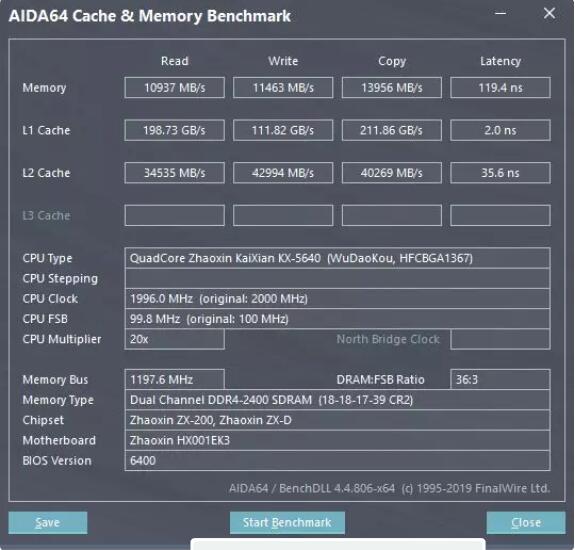Click BIOS Version value 6400

click(x=337, y=461)
